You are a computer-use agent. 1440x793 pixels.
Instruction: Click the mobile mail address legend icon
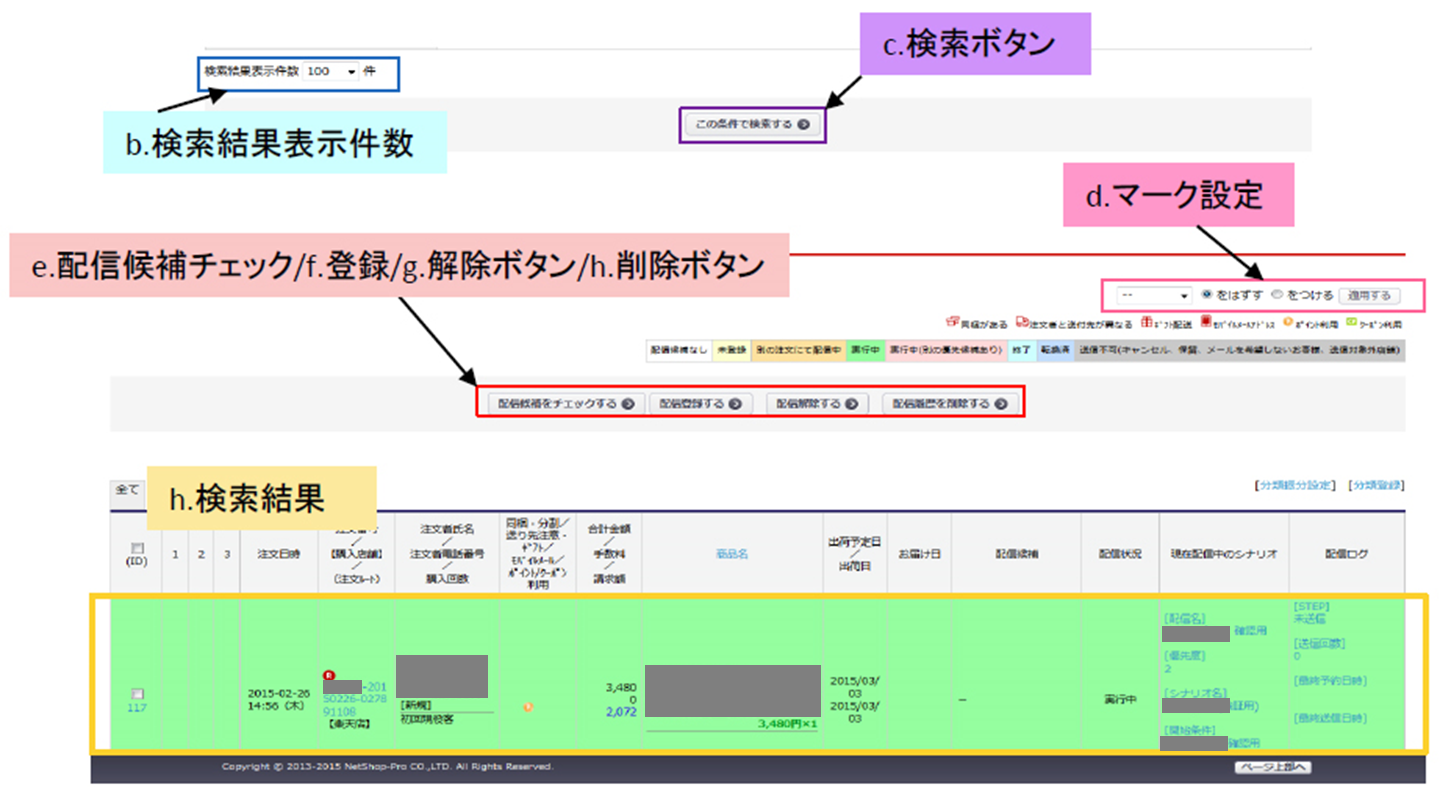click(x=1207, y=322)
